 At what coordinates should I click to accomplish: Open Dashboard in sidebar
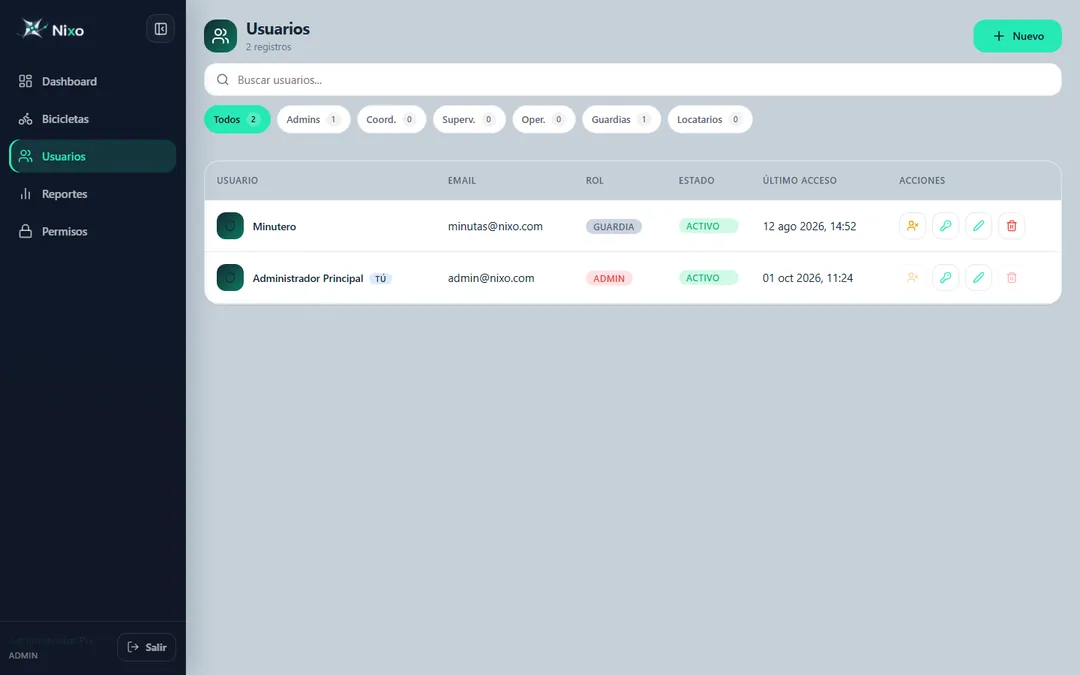pos(92,81)
